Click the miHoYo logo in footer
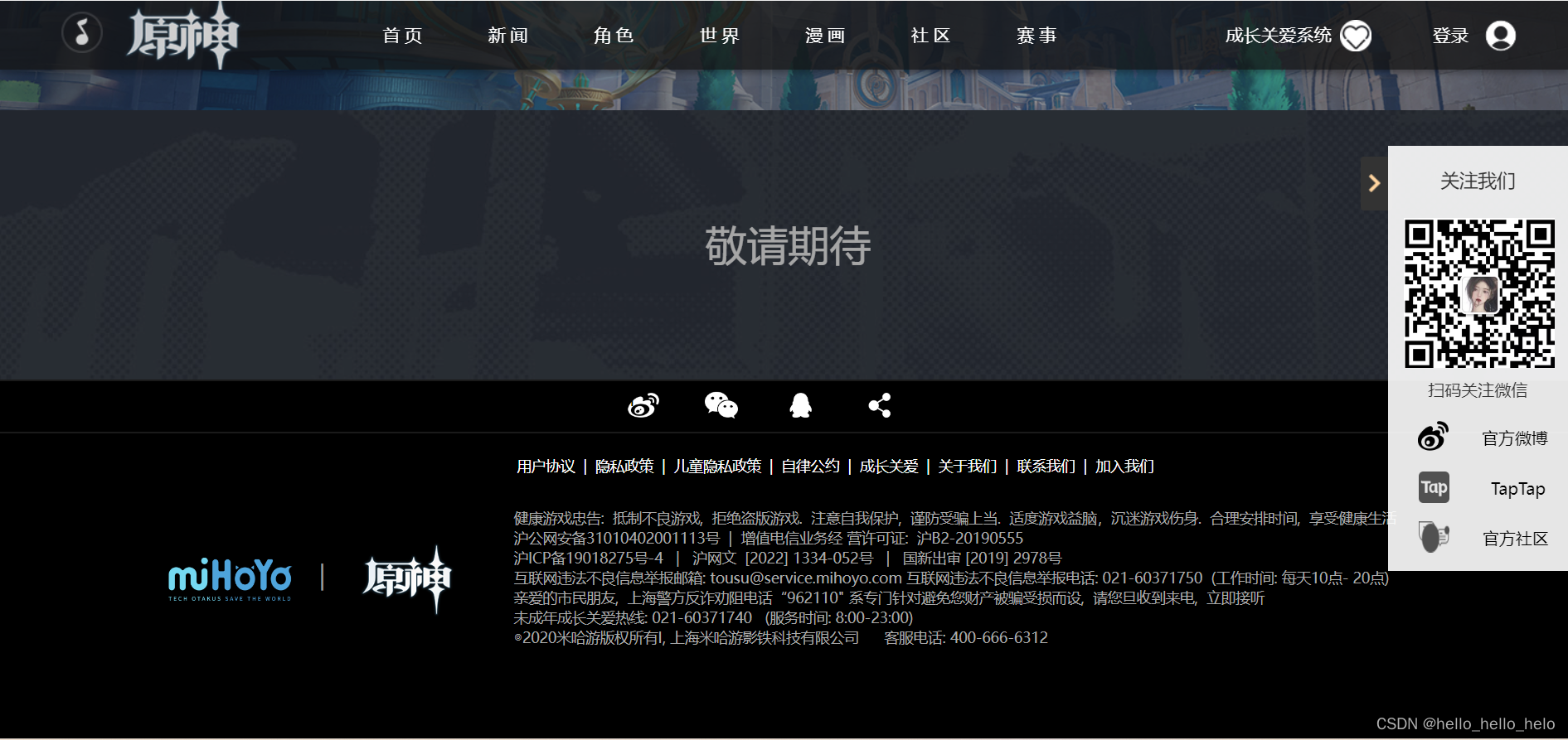The height and width of the screenshot is (740, 1568). [x=230, y=579]
